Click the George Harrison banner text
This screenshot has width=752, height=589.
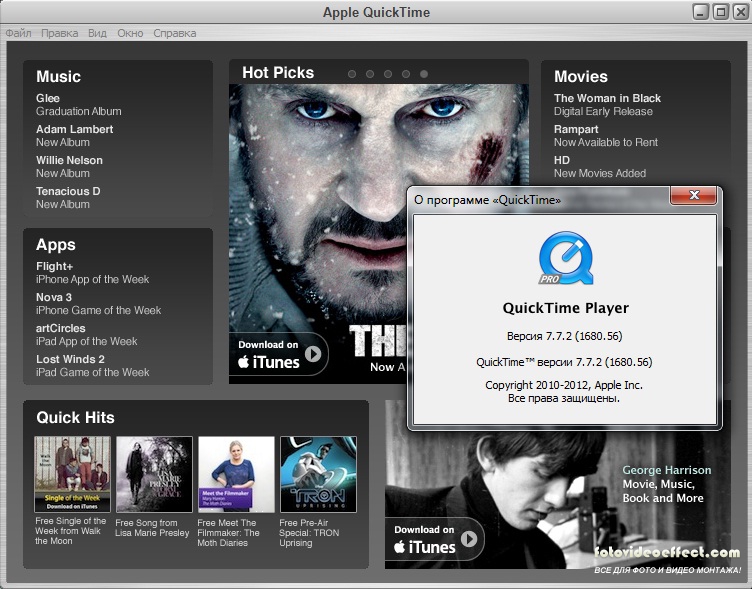(x=667, y=484)
